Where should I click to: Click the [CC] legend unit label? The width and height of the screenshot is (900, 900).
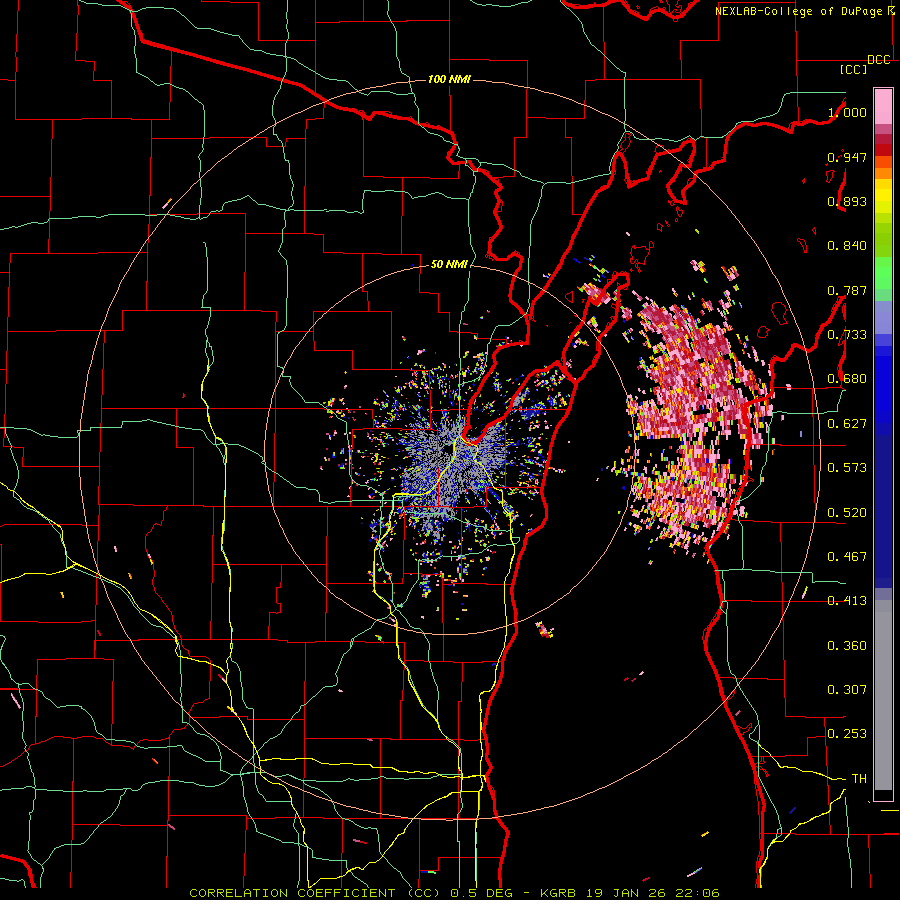pyautogui.click(x=853, y=69)
